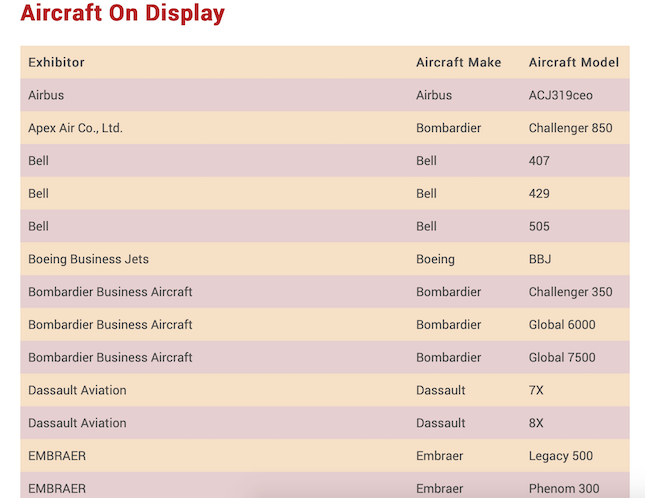Select the Airbus exhibitor cell
This screenshot has height=498, width=645.
(x=46, y=95)
